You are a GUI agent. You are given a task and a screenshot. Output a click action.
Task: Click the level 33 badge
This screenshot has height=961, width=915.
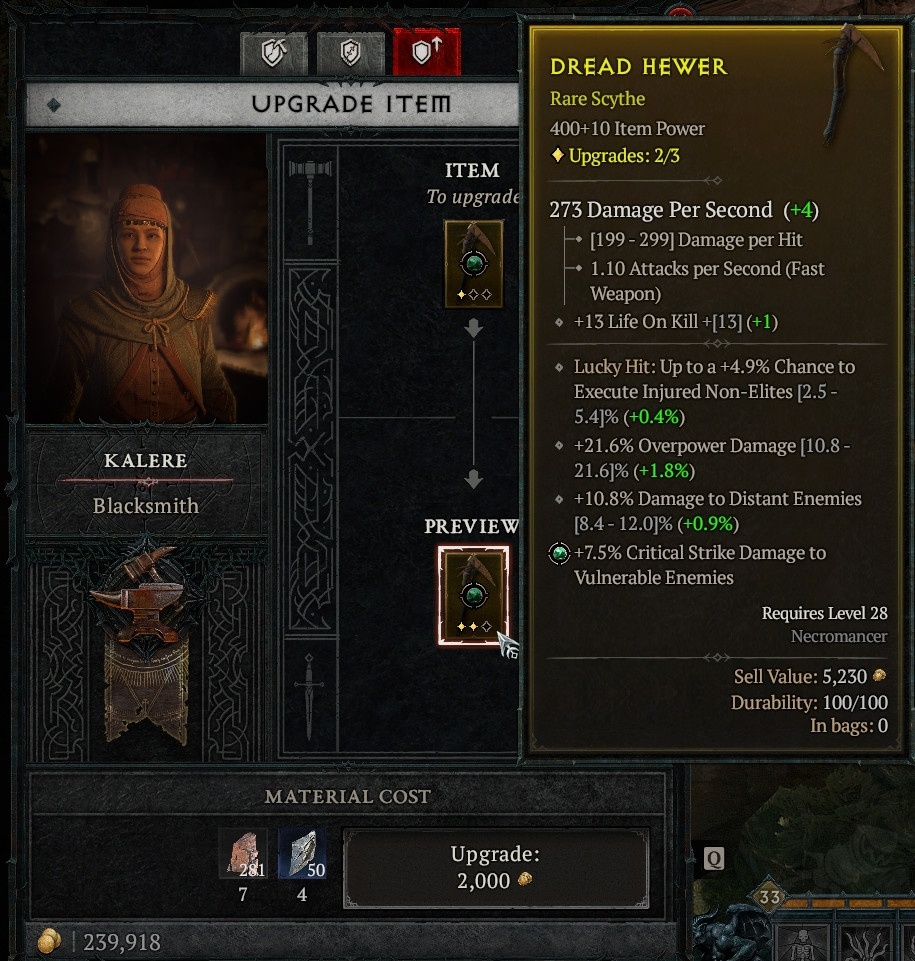pyautogui.click(x=769, y=897)
